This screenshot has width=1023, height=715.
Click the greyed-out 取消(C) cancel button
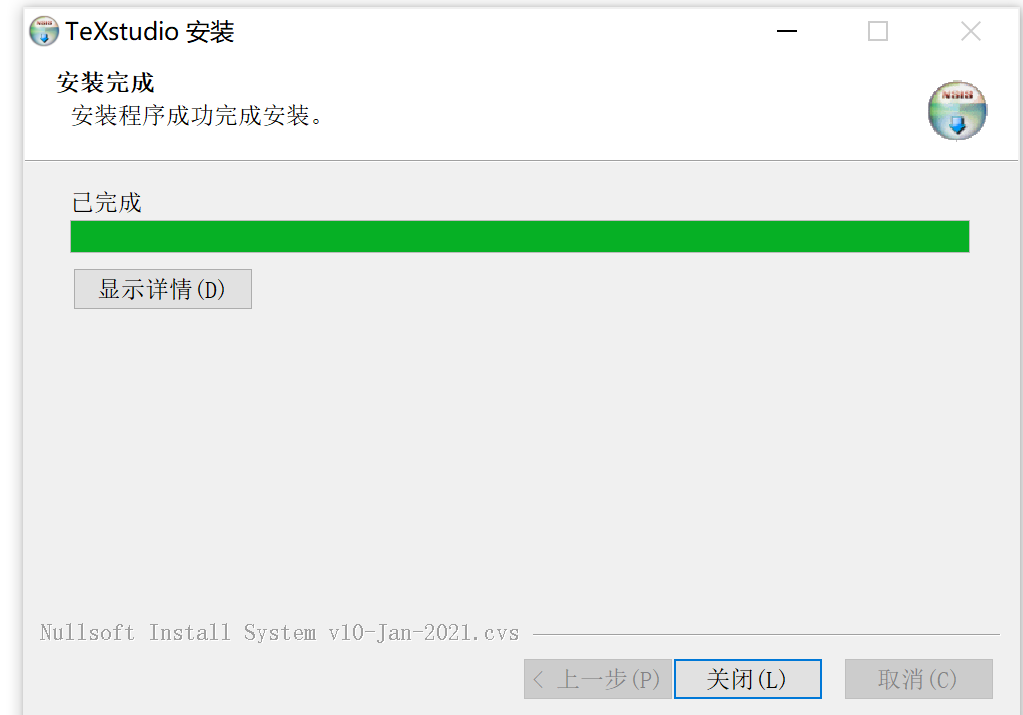tap(919, 678)
